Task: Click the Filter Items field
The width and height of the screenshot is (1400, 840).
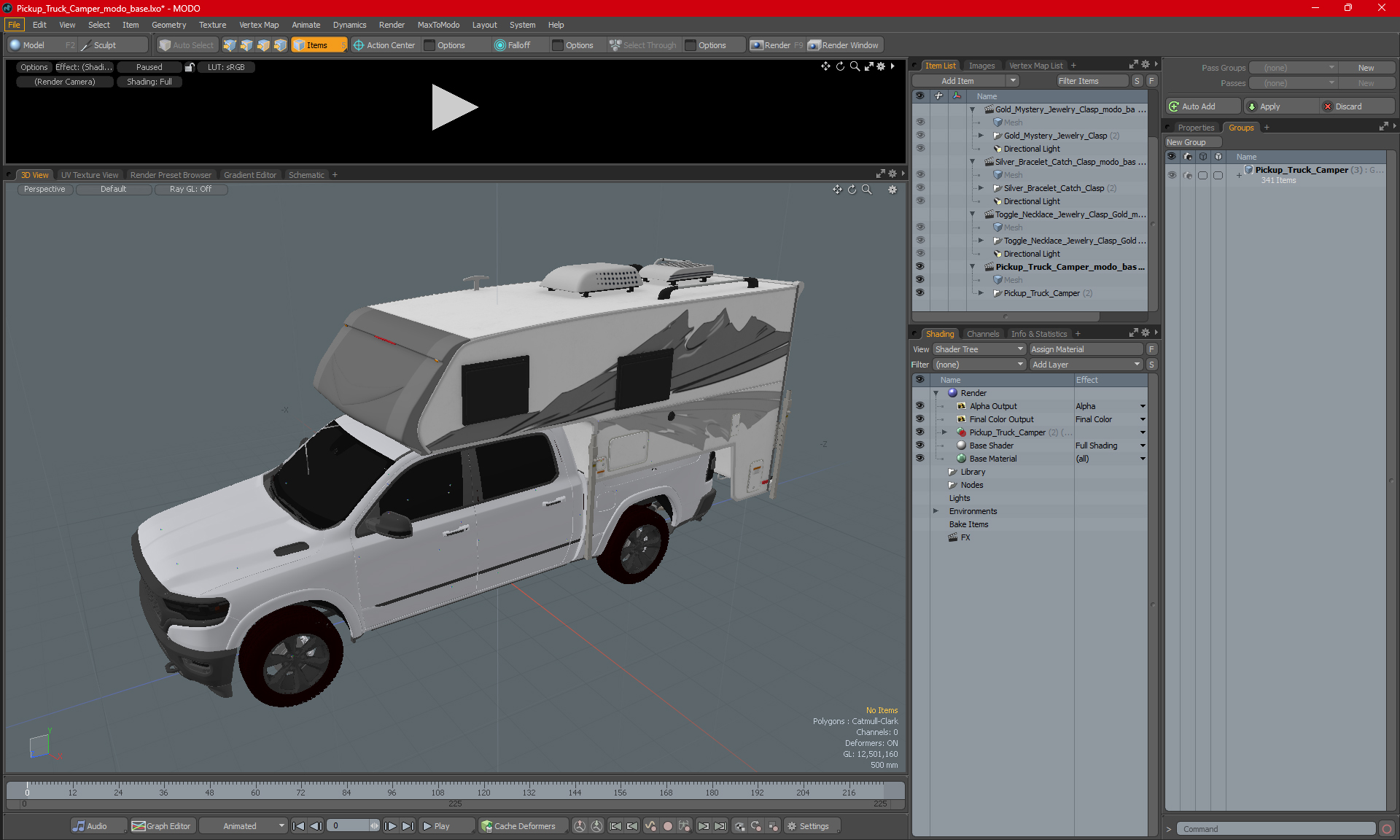Action: [1092, 81]
